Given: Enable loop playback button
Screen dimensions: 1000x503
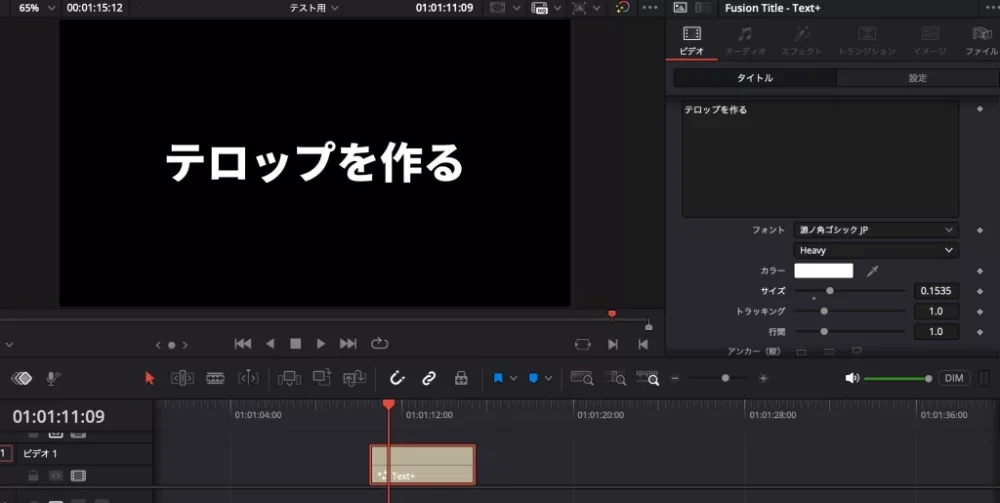Looking at the screenshot, I should coord(379,343).
